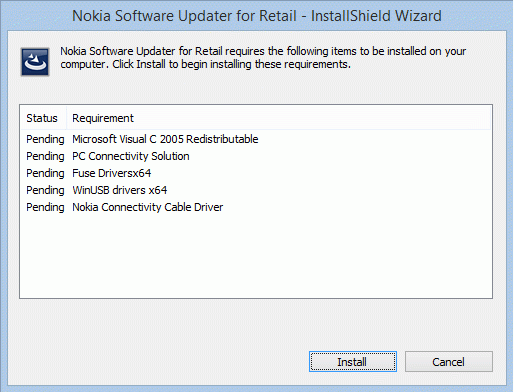The width and height of the screenshot is (514, 392).
Task: Select the Requirement column header
Action: pyautogui.click(x=103, y=118)
